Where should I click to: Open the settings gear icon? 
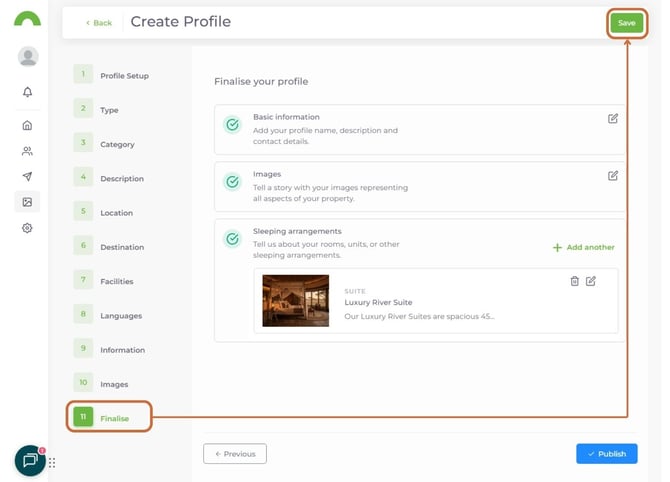[x=27, y=228]
